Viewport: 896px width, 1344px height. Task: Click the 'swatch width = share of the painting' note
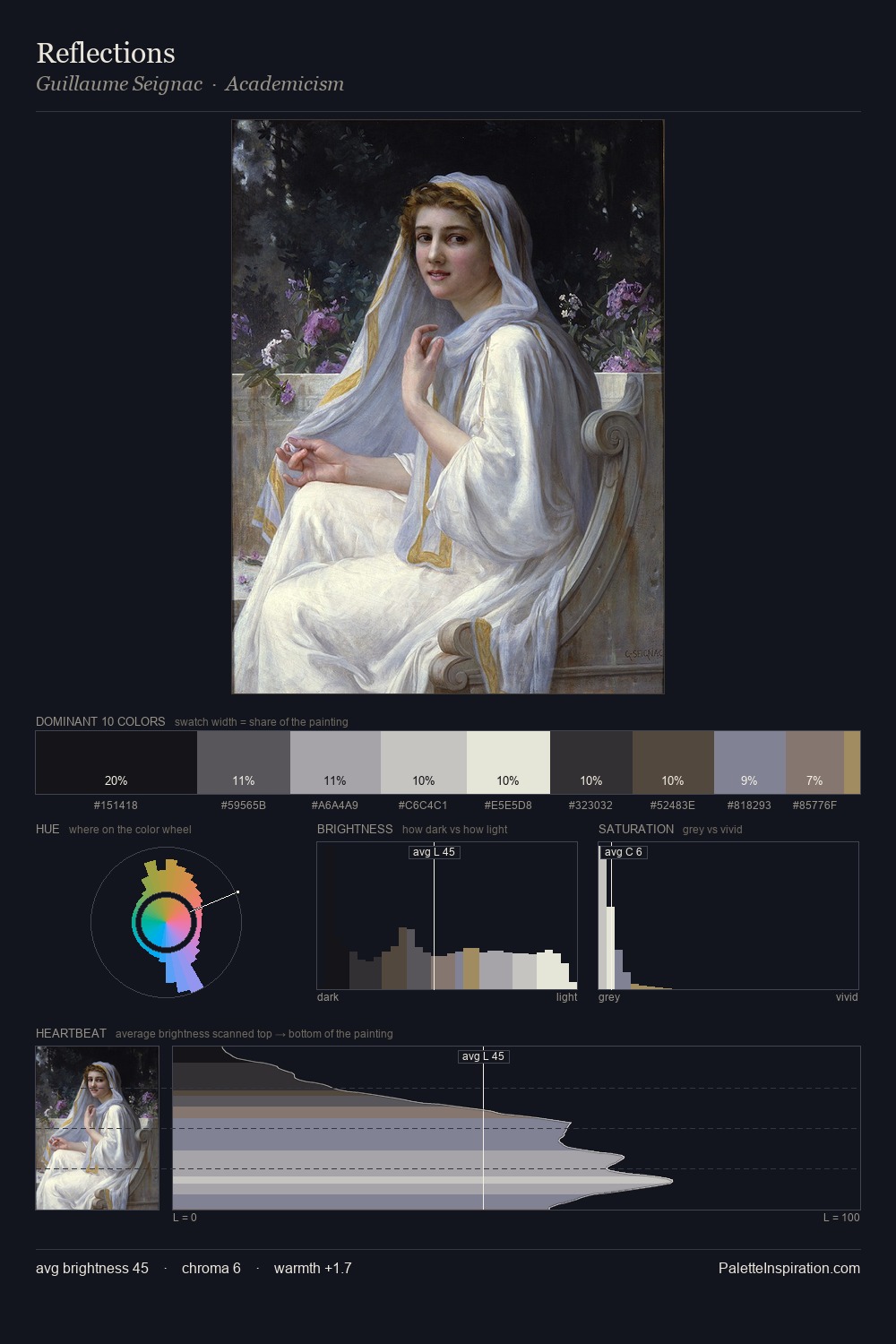pyautogui.click(x=262, y=721)
